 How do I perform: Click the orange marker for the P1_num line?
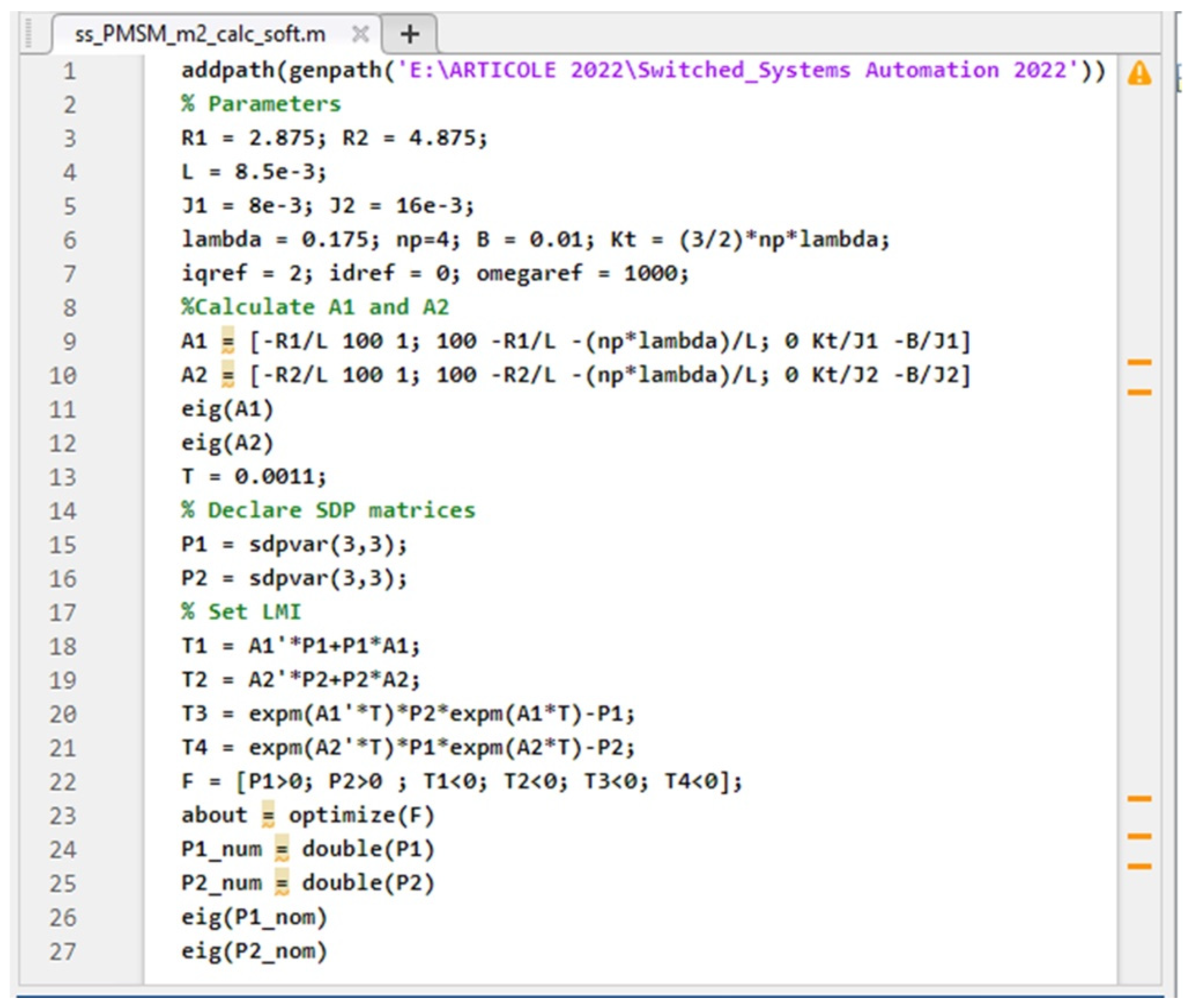coord(1139,837)
